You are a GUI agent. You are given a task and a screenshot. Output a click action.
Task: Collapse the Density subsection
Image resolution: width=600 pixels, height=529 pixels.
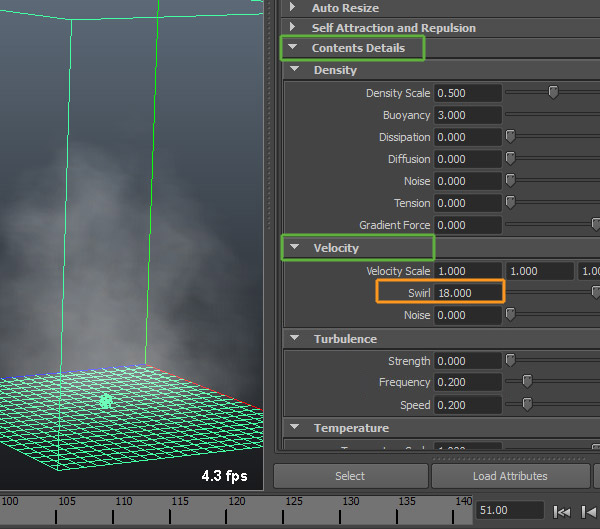coord(295,69)
